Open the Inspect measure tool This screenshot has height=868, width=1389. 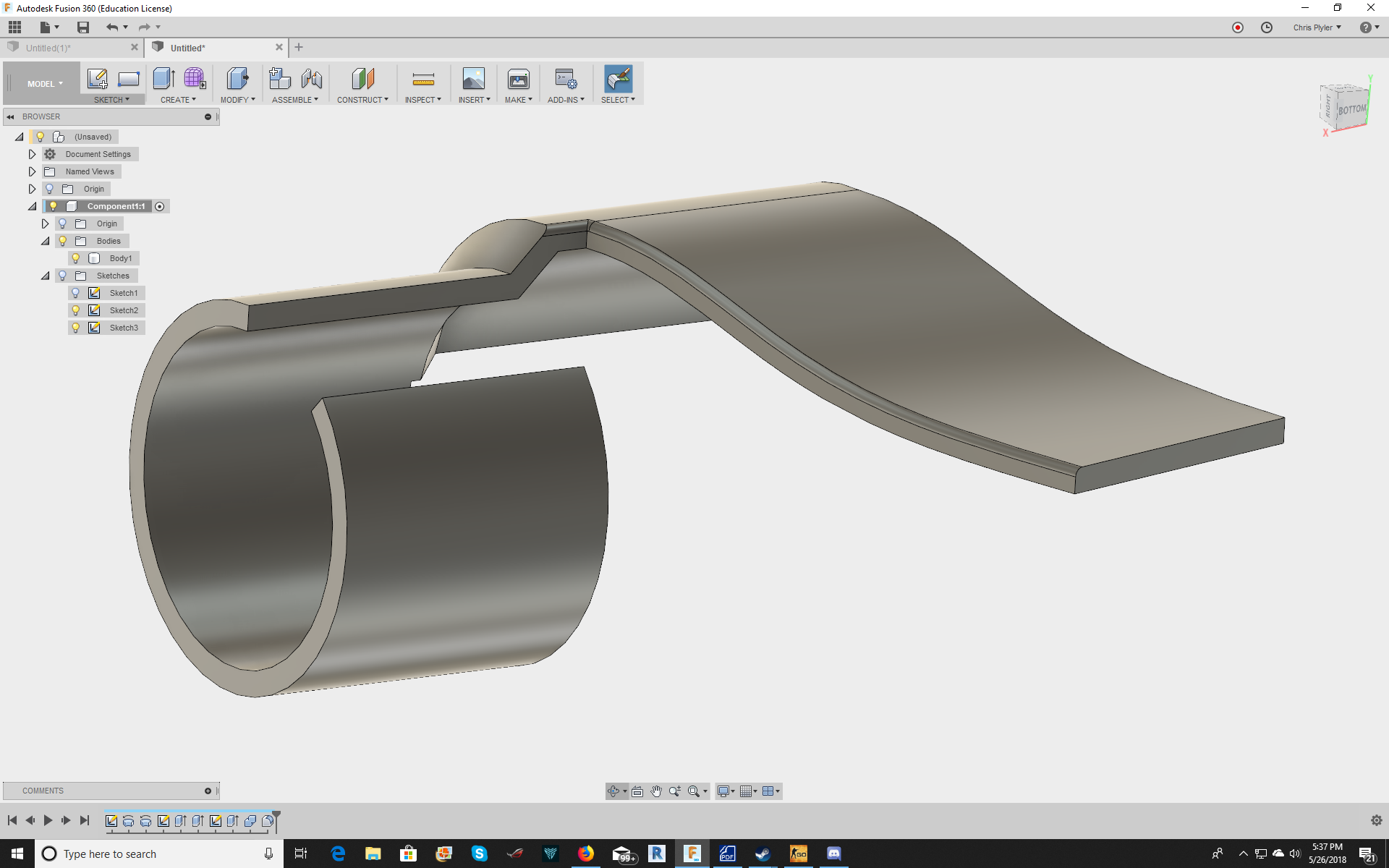pos(422,80)
